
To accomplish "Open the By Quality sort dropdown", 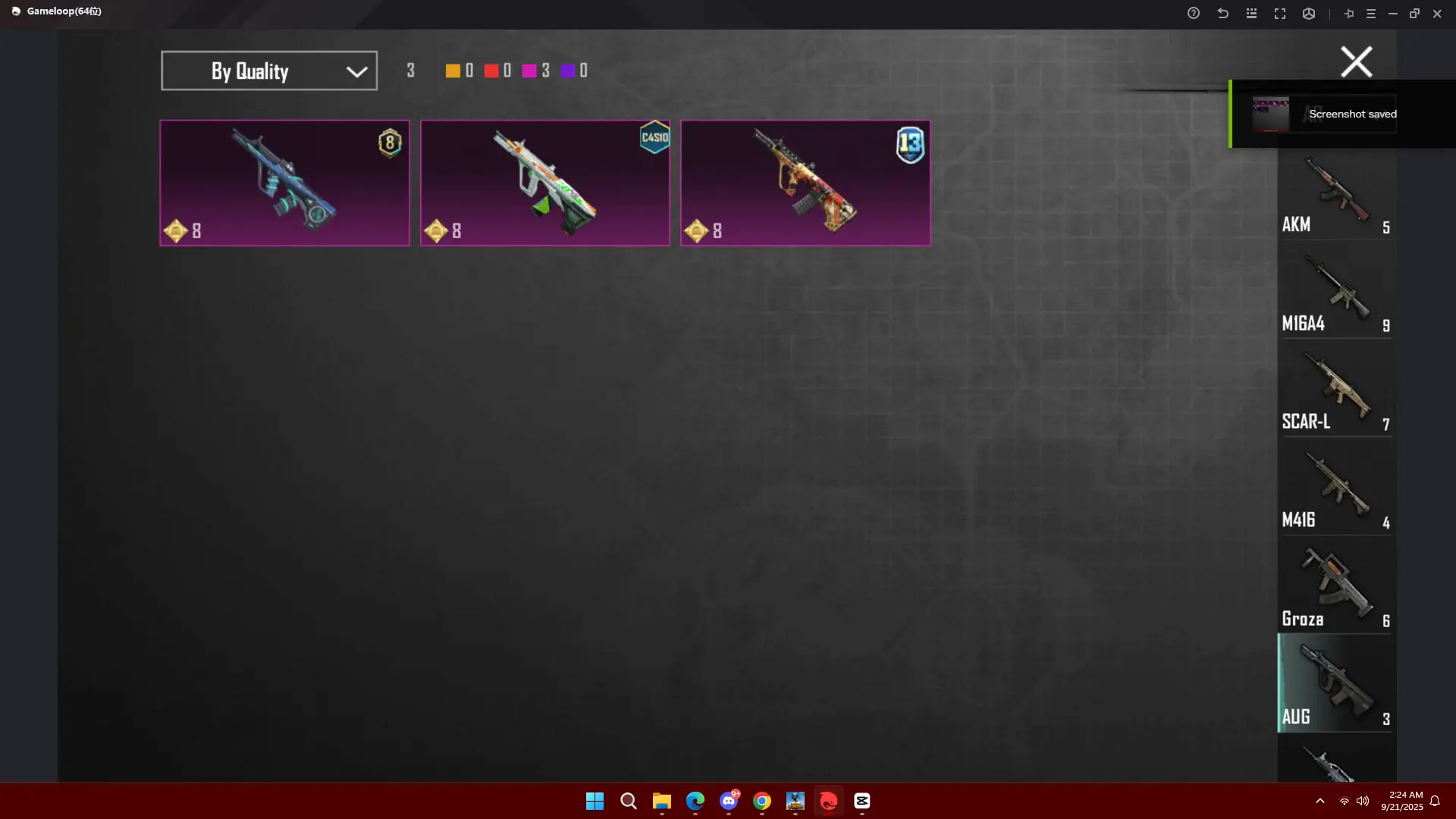I will click(268, 71).
